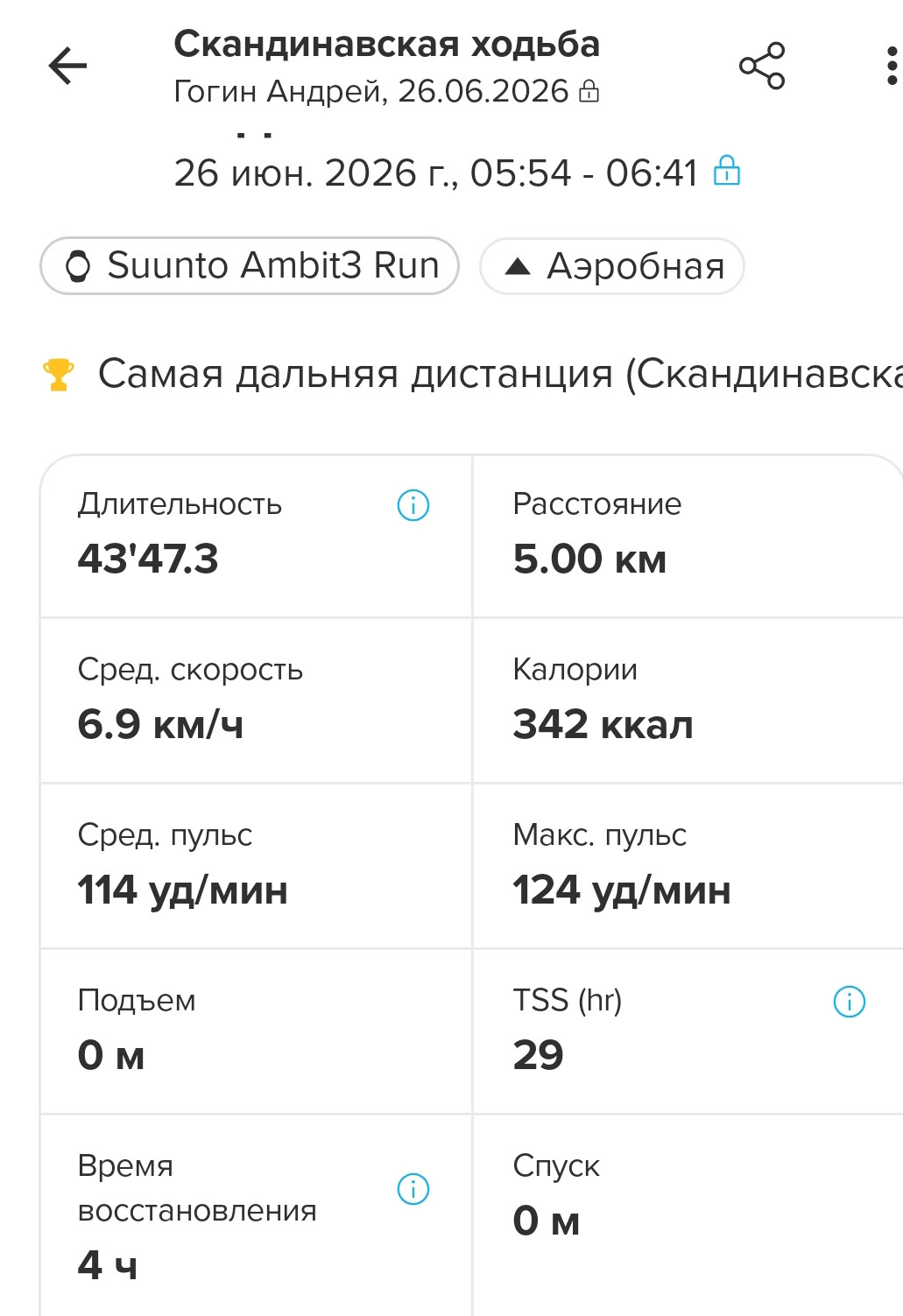Select the Макс. пульс 124 уд/мин cell
The height and width of the screenshot is (1316, 903).
point(688,866)
